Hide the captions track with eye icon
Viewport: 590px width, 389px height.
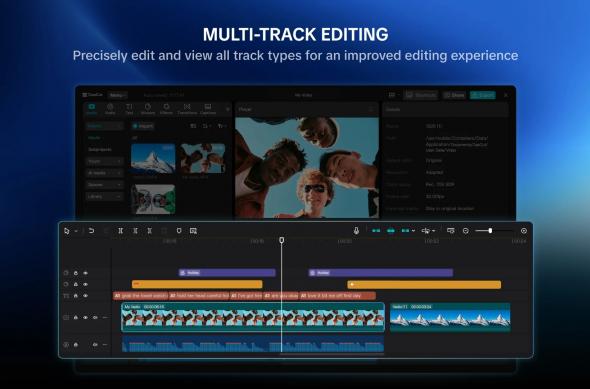click(85, 296)
